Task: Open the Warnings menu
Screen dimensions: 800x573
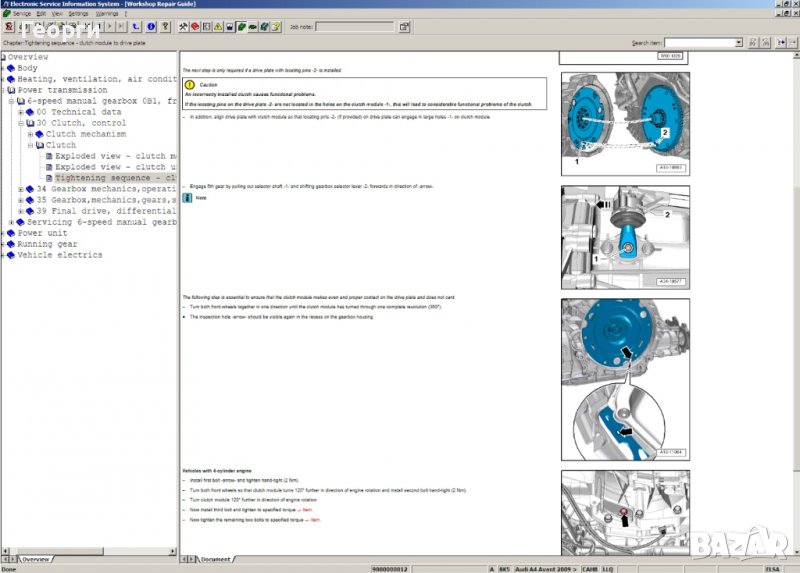Action: (x=106, y=14)
